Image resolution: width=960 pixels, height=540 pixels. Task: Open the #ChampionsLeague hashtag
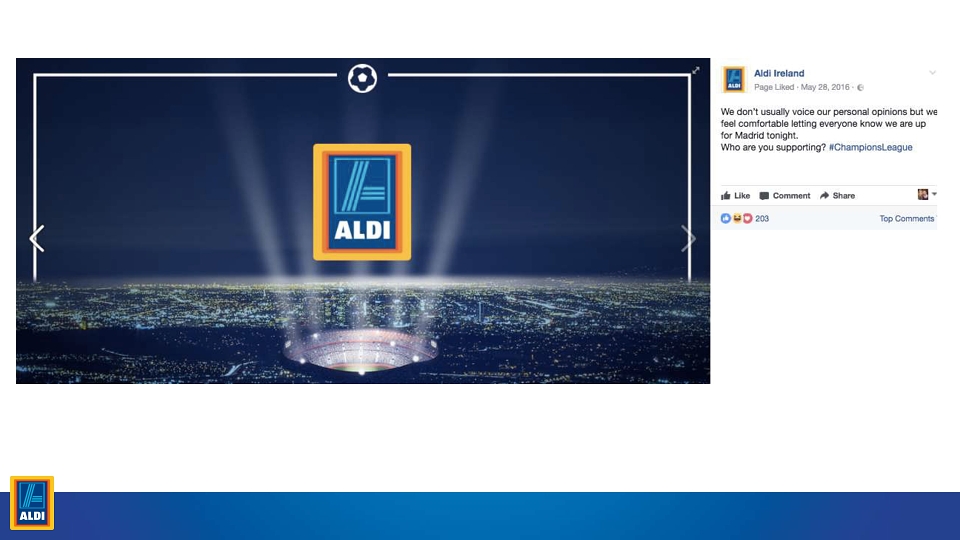coord(870,148)
